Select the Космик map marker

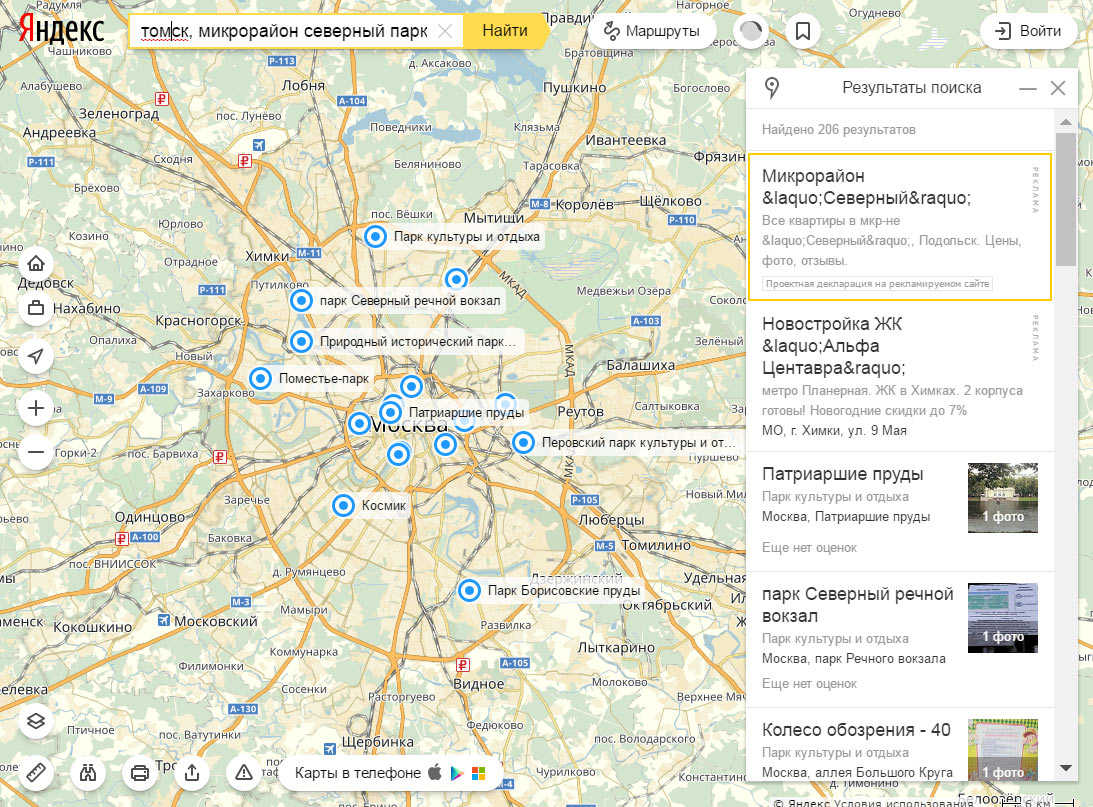(343, 505)
